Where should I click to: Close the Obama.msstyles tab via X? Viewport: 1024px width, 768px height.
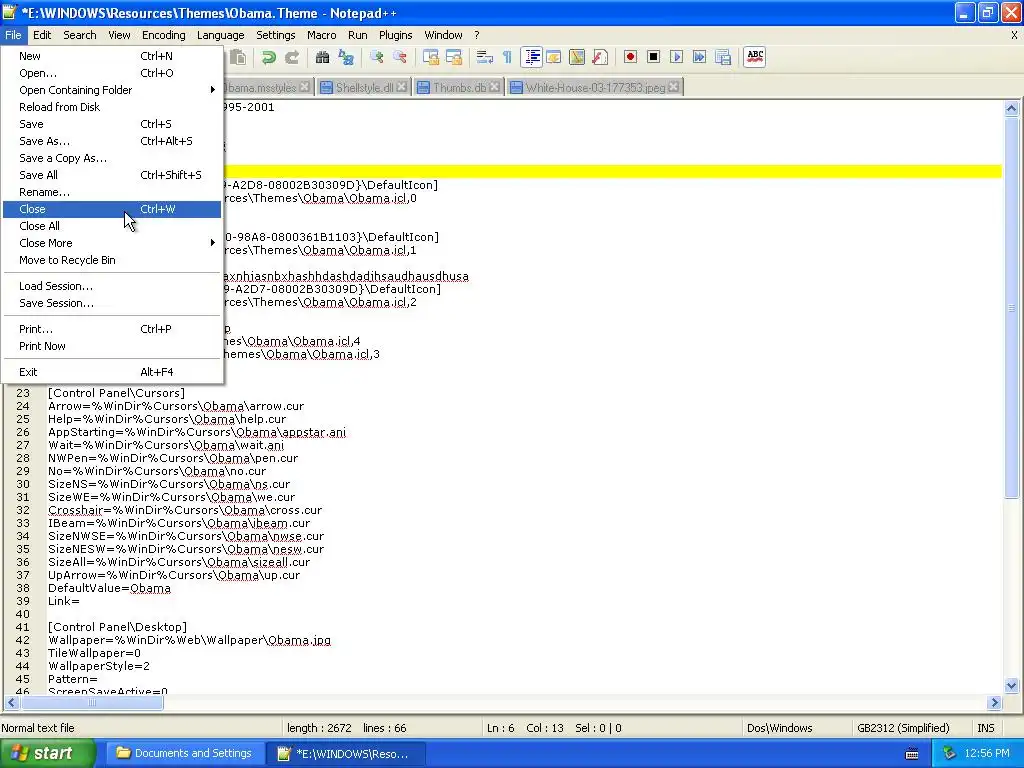pos(304,87)
